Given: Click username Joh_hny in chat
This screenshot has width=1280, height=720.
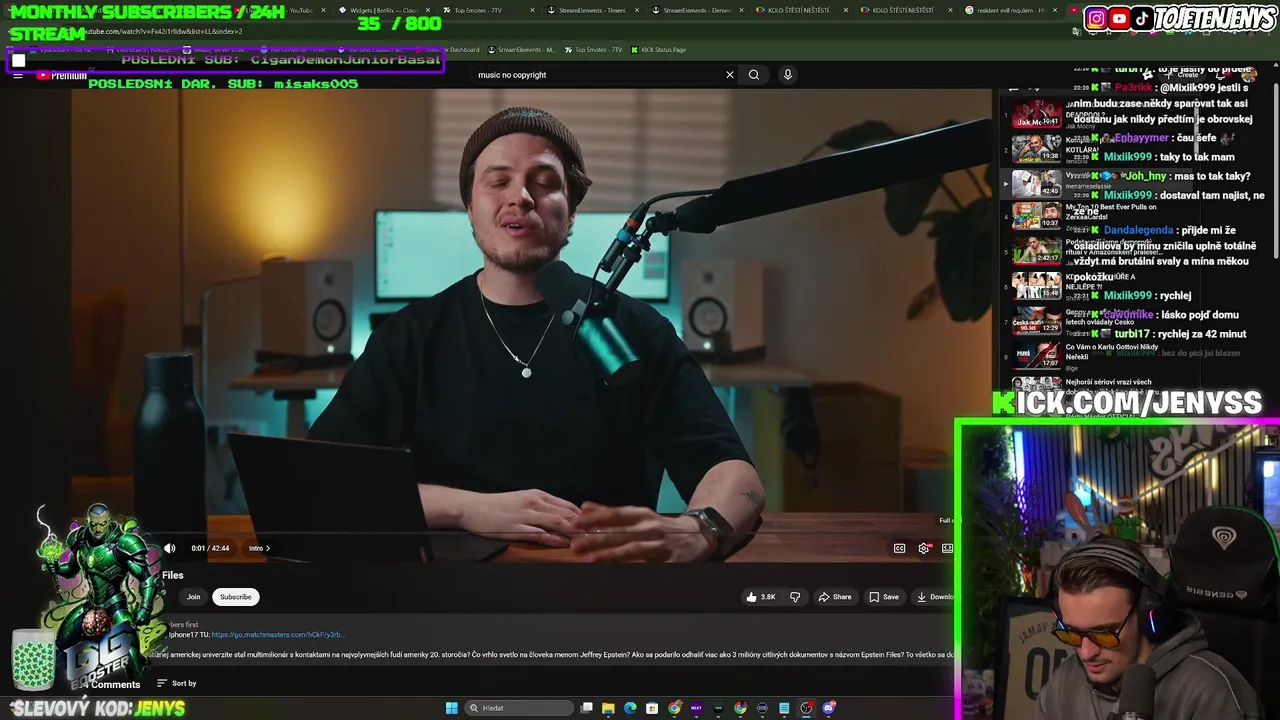Looking at the screenshot, I should pyautogui.click(x=1146, y=176).
